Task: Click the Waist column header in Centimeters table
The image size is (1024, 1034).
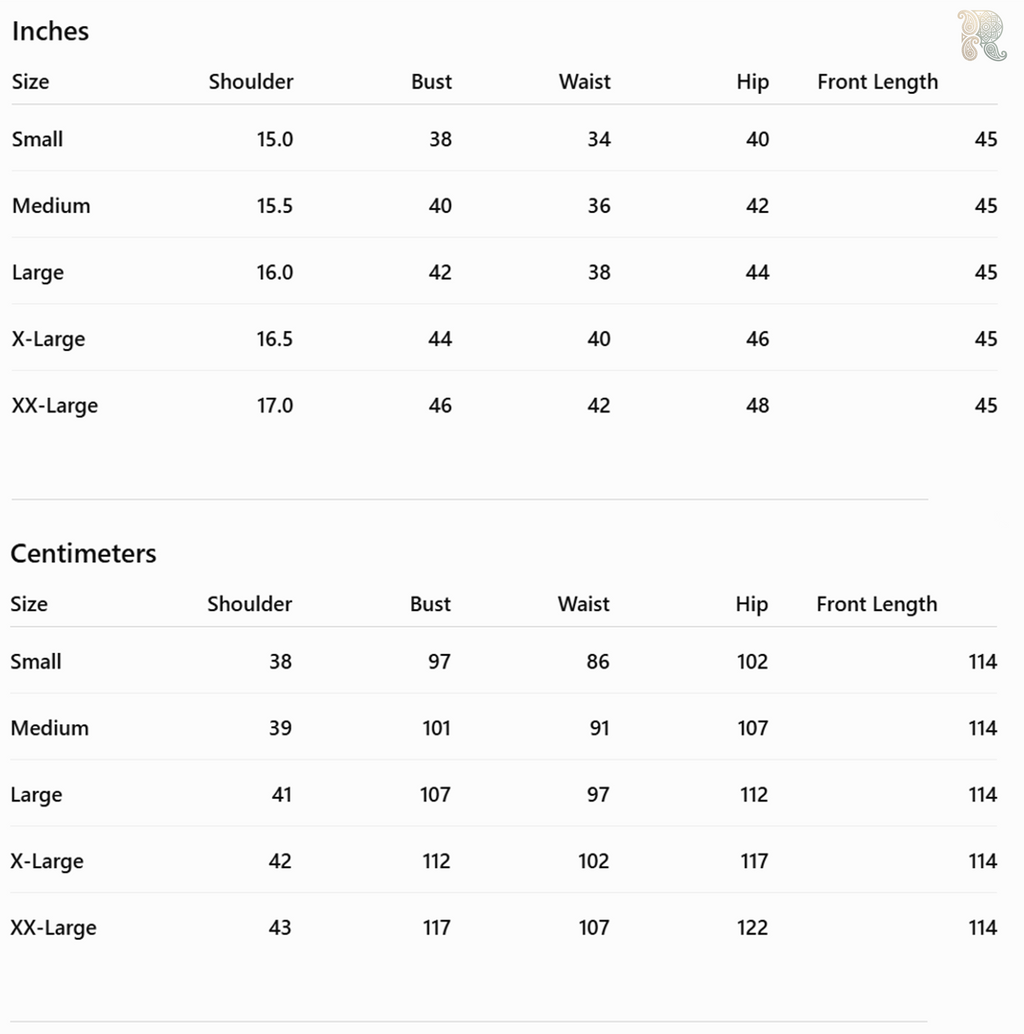Action: click(x=584, y=604)
